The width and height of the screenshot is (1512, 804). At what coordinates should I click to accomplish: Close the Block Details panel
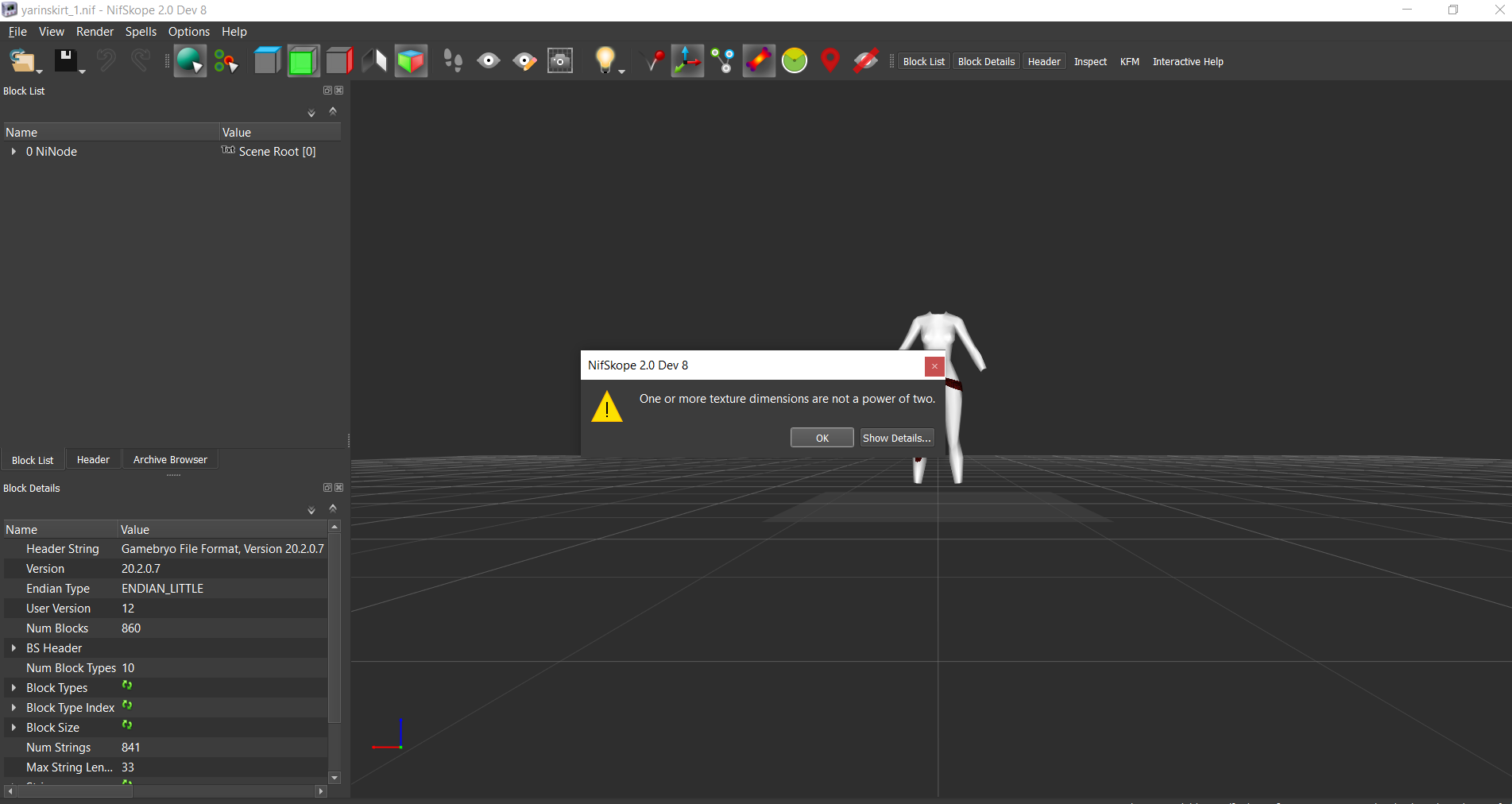(x=339, y=488)
